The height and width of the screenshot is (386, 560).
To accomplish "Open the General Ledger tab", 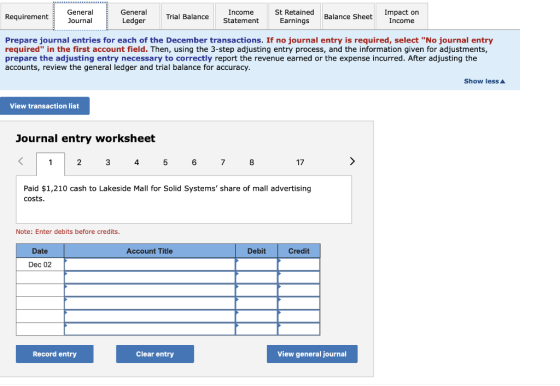I will point(134,16).
